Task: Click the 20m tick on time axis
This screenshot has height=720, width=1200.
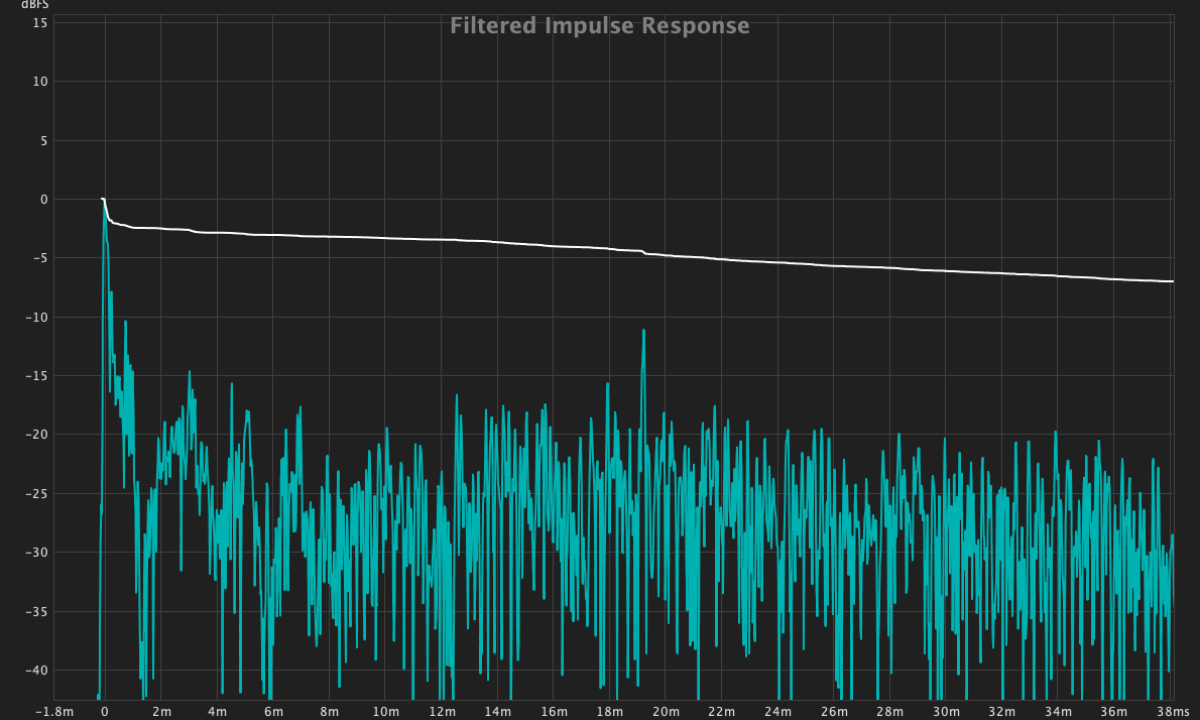Action: pos(666,711)
